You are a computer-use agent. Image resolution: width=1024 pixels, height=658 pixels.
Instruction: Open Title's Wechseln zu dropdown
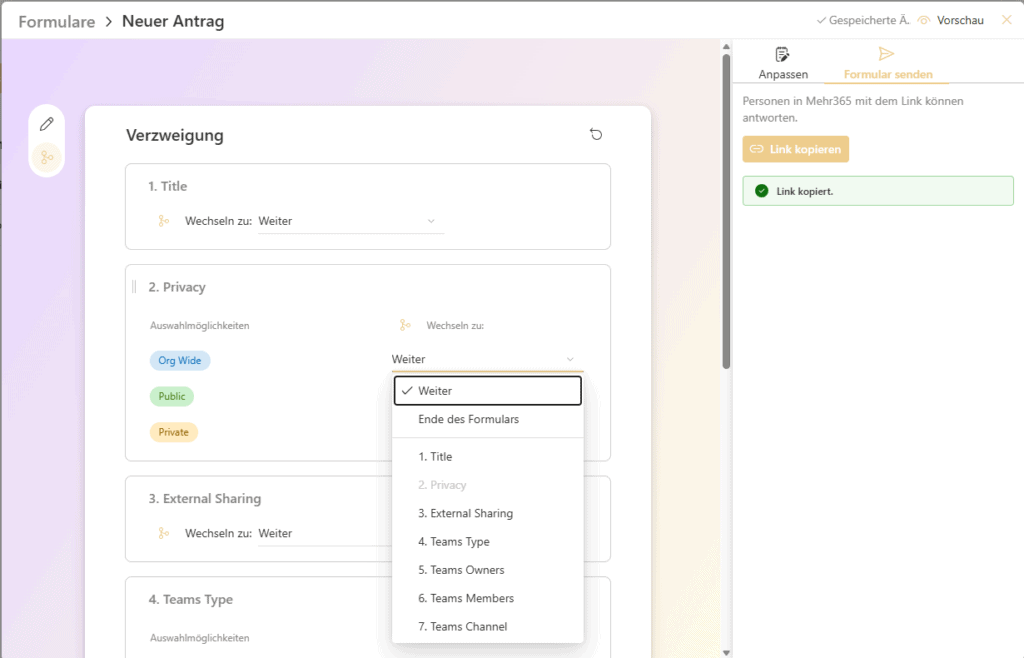351,221
